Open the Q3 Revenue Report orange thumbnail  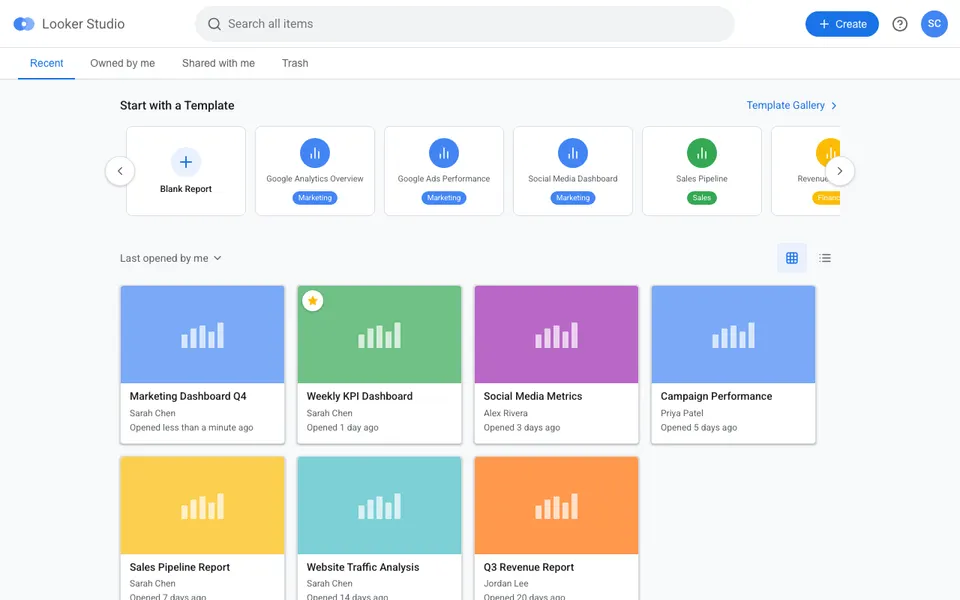click(x=557, y=506)
